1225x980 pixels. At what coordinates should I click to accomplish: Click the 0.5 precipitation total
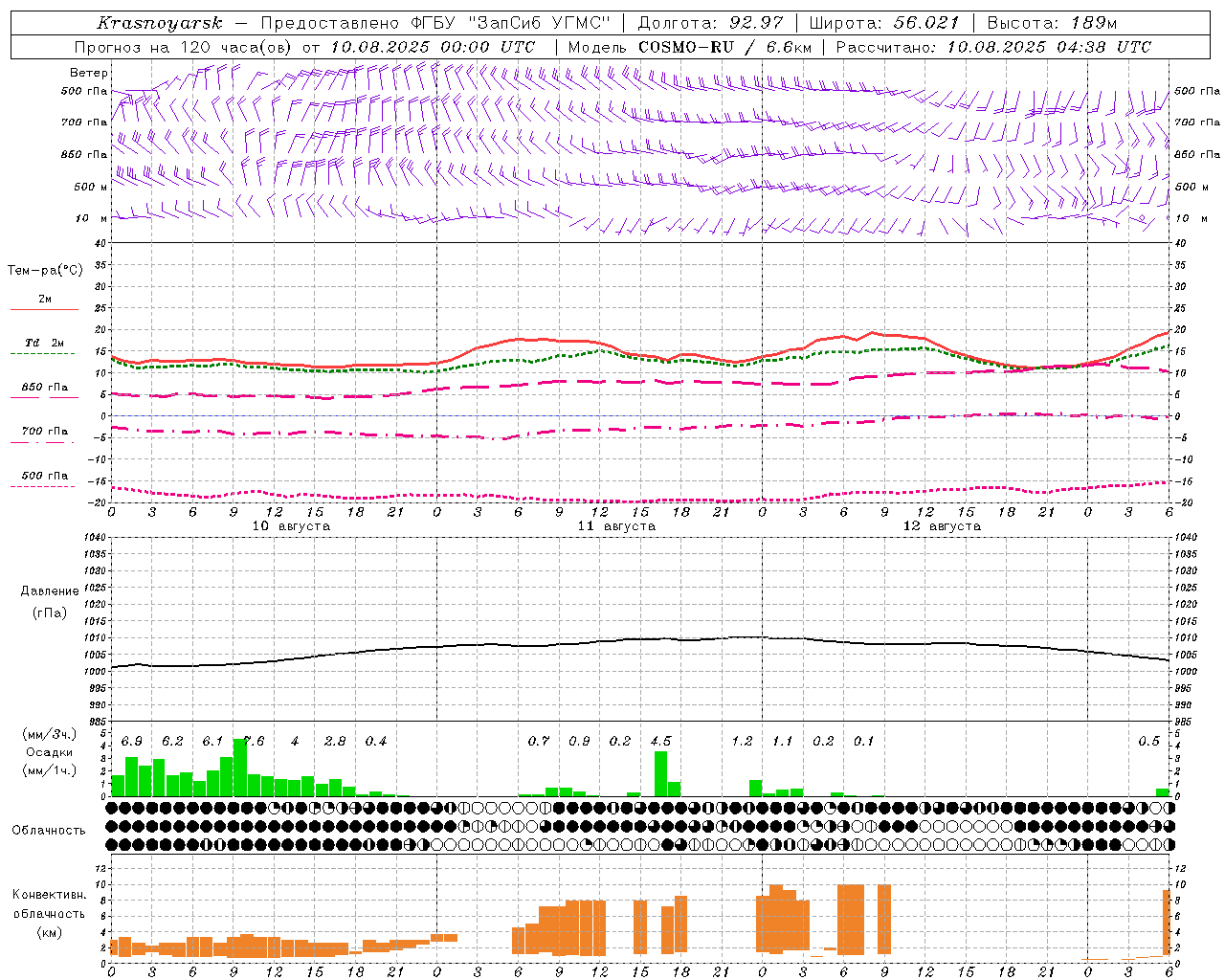1148,742
